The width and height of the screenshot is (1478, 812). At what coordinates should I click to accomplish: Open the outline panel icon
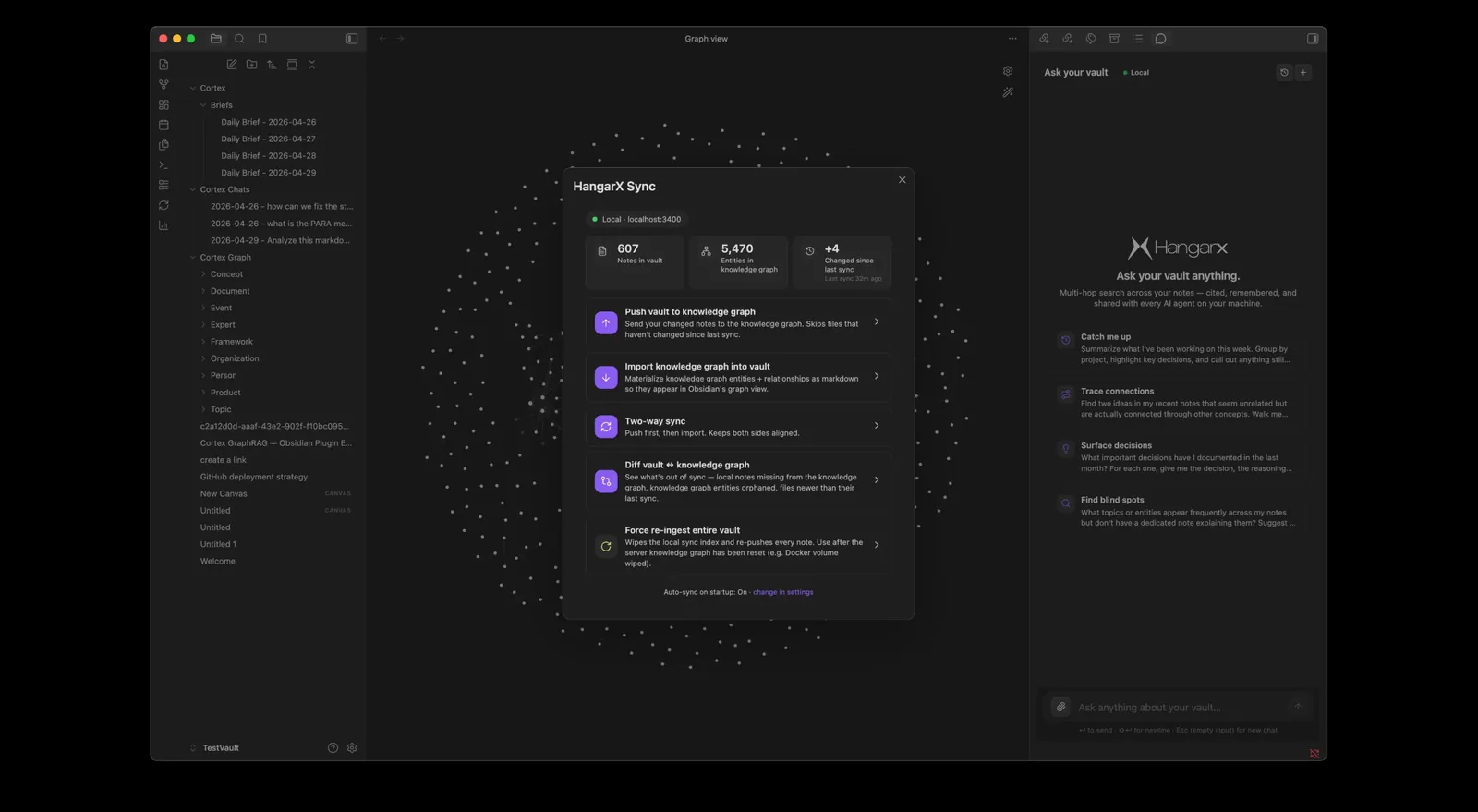click(1137, 39)
